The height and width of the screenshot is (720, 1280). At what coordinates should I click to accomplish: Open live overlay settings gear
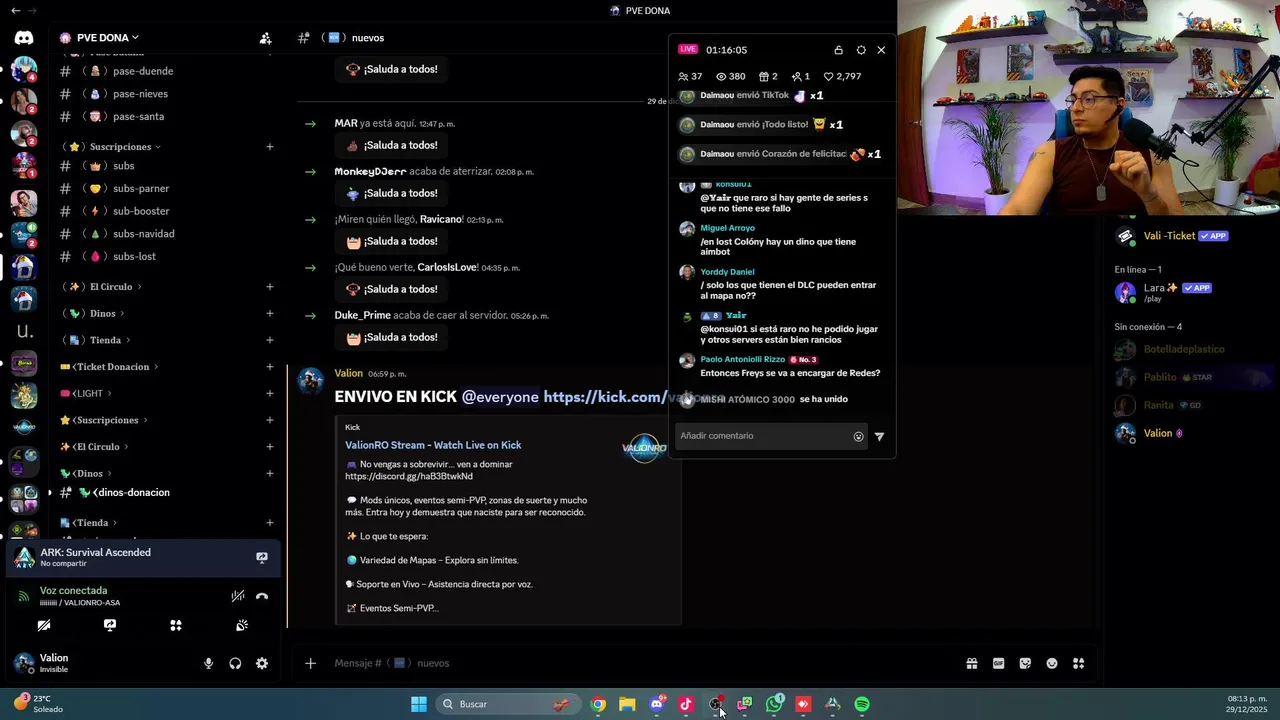(x=861, y=50)
